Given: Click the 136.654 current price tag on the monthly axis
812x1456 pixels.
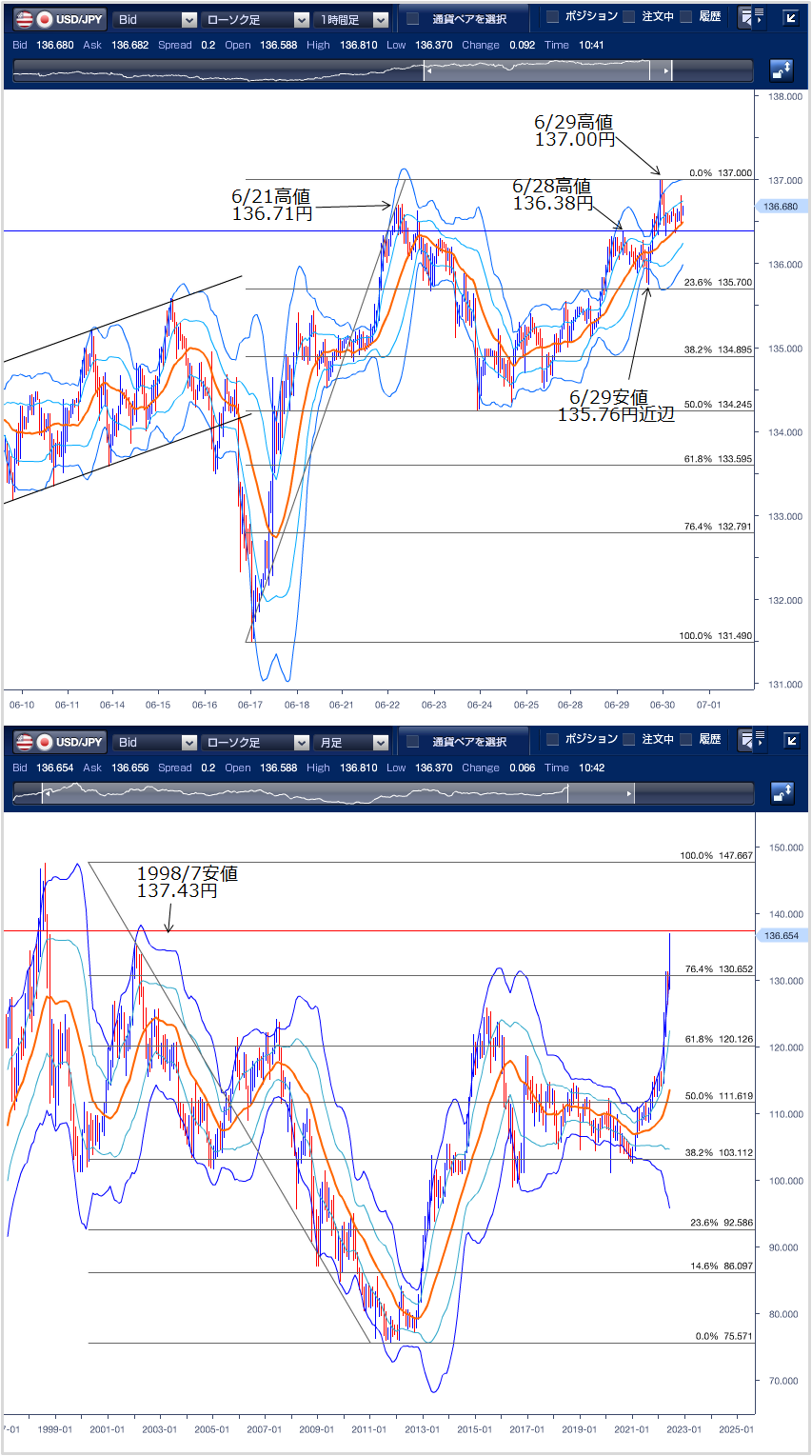Looking at the screenshot, I should (781, 936).
